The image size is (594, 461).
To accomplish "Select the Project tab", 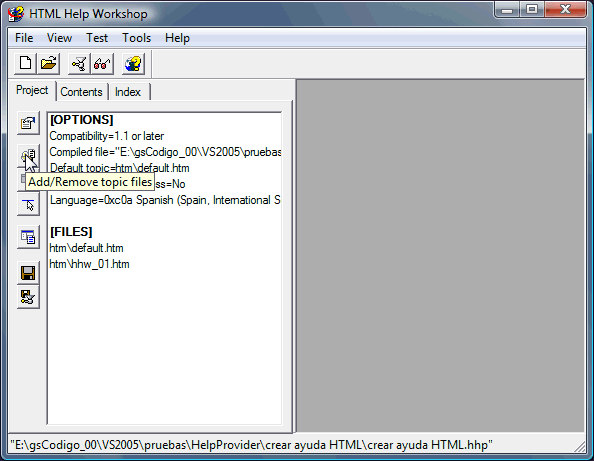I will [32, 90].
